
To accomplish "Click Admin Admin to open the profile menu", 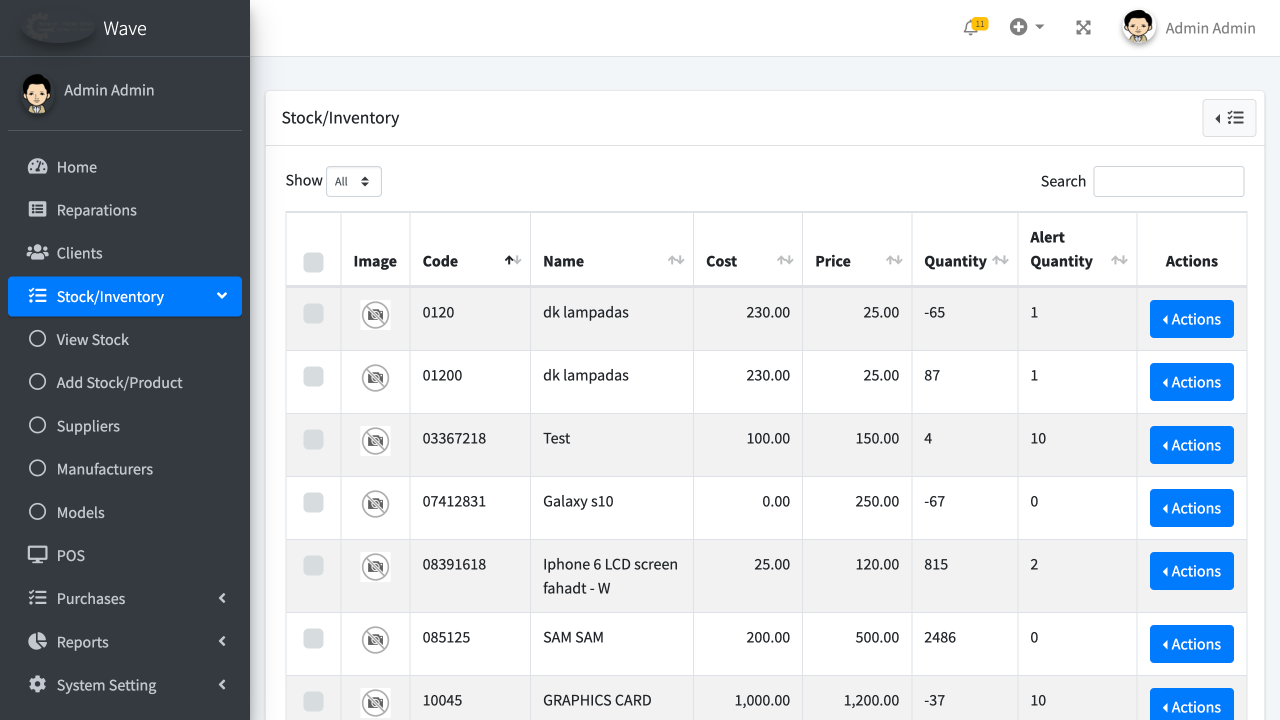I will 1210,27.
